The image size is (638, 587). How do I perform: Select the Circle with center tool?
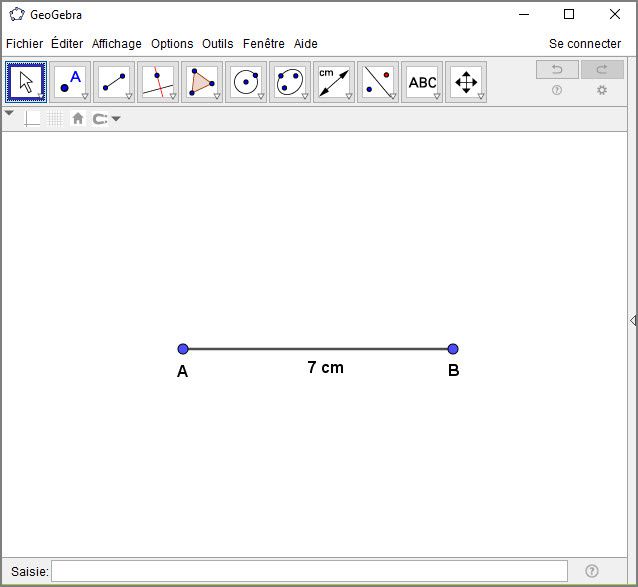tap(246, 82)
